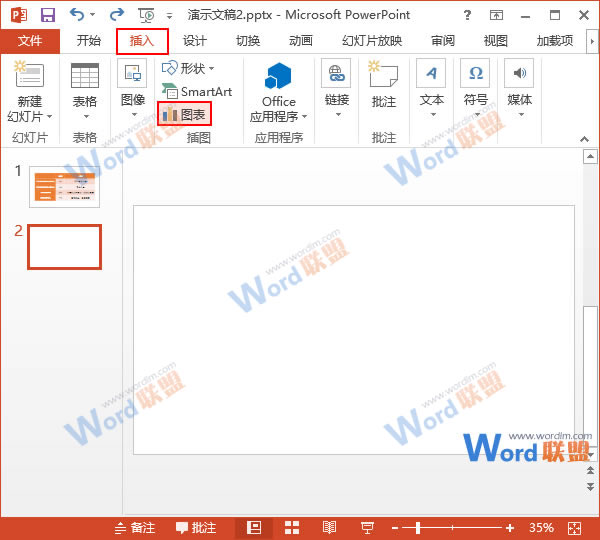Start Slide Show from status bar
This screenshot has width=600, height=540.
tap(367, 528)
